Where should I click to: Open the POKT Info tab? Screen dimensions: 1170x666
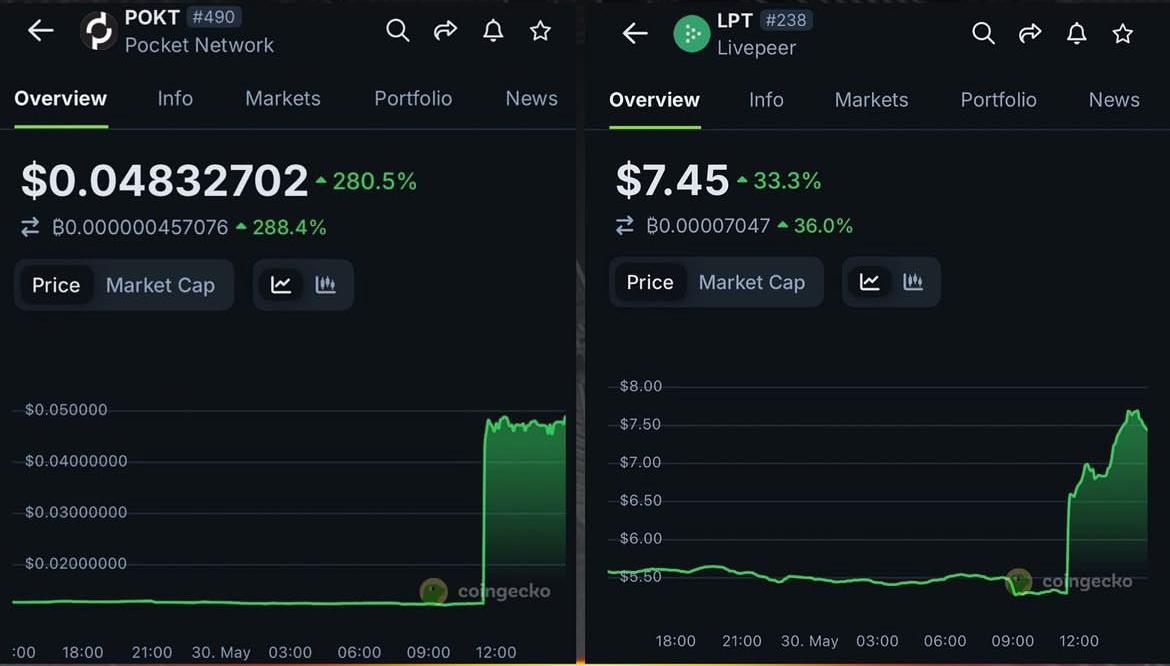coord(175,98)
